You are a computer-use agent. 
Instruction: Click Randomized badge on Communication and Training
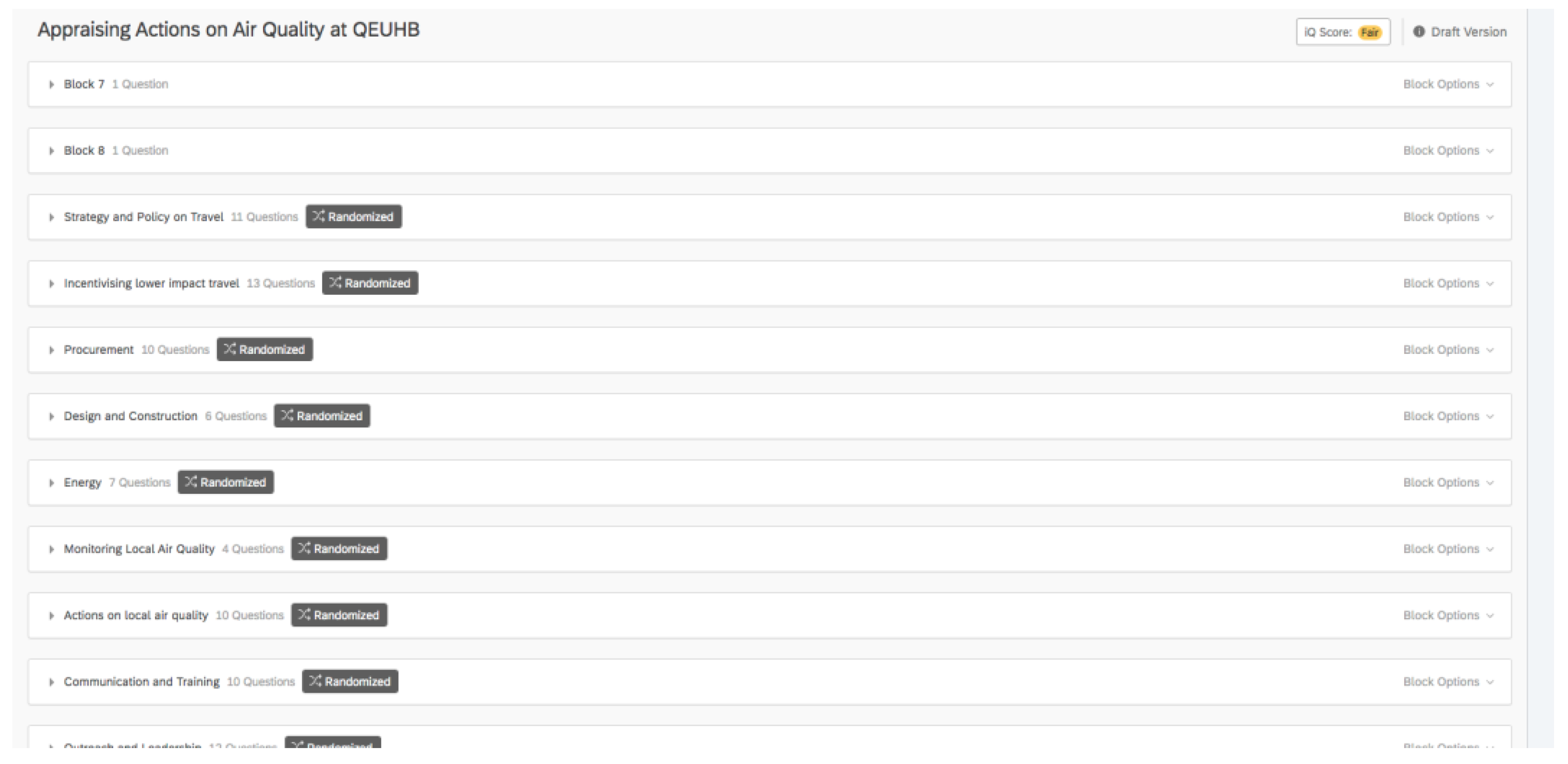click(350, 681)
